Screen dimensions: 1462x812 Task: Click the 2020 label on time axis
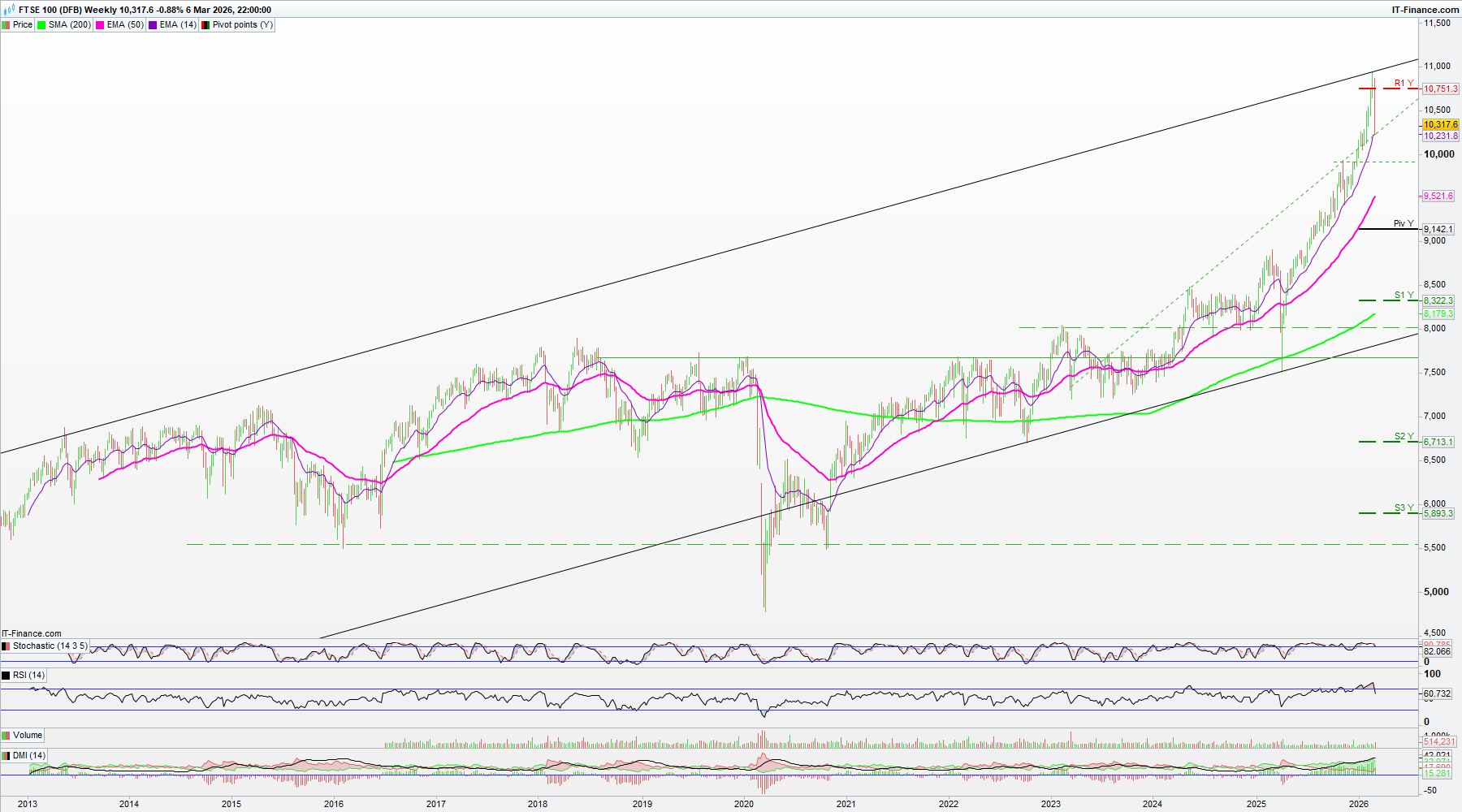coord(744,804)
